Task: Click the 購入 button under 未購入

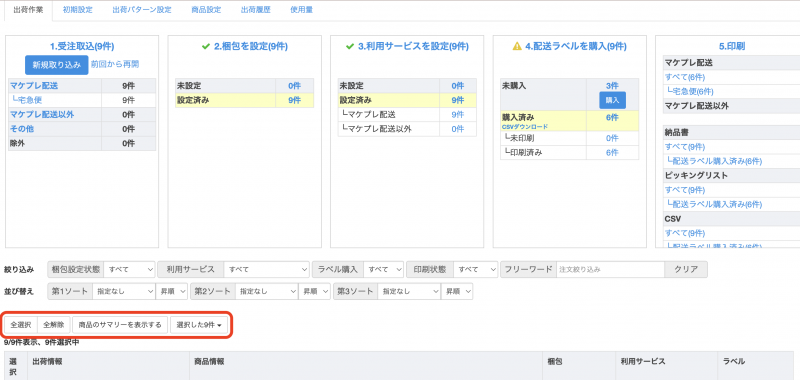Action: click(x=612, y=100)
